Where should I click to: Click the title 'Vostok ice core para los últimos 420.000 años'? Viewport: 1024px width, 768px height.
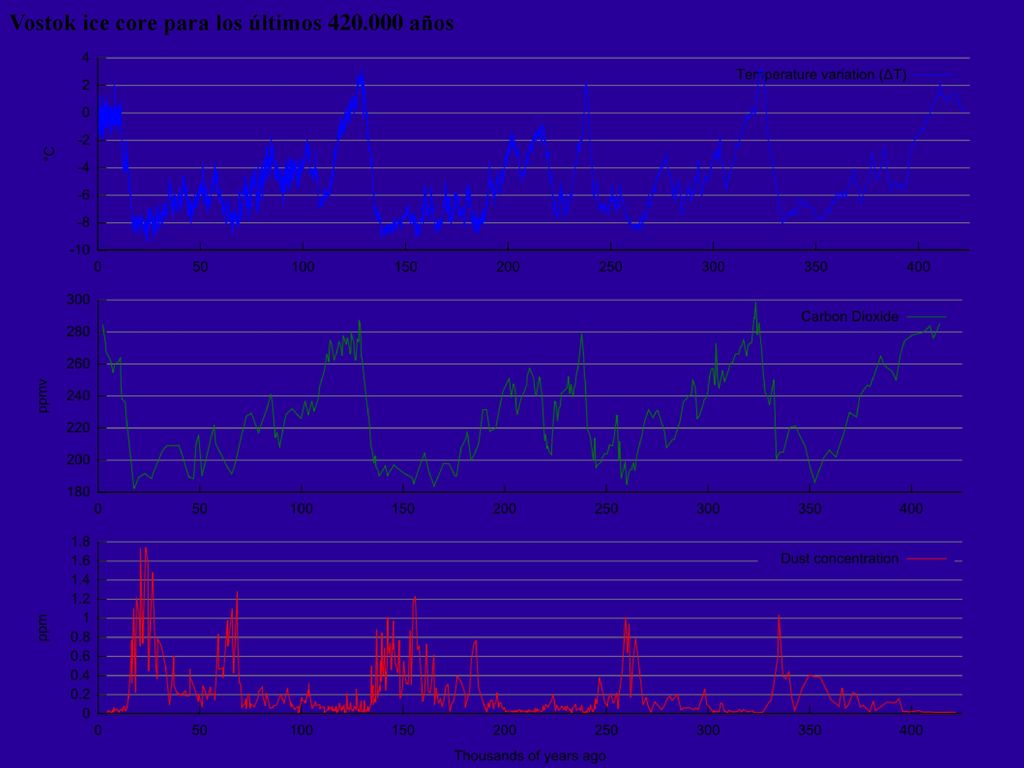232,23
